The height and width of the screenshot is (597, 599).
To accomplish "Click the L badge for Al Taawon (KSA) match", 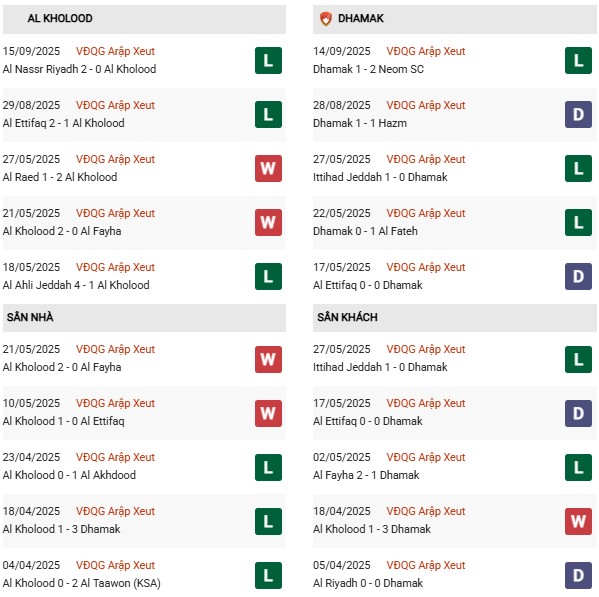I will (268, 575).
